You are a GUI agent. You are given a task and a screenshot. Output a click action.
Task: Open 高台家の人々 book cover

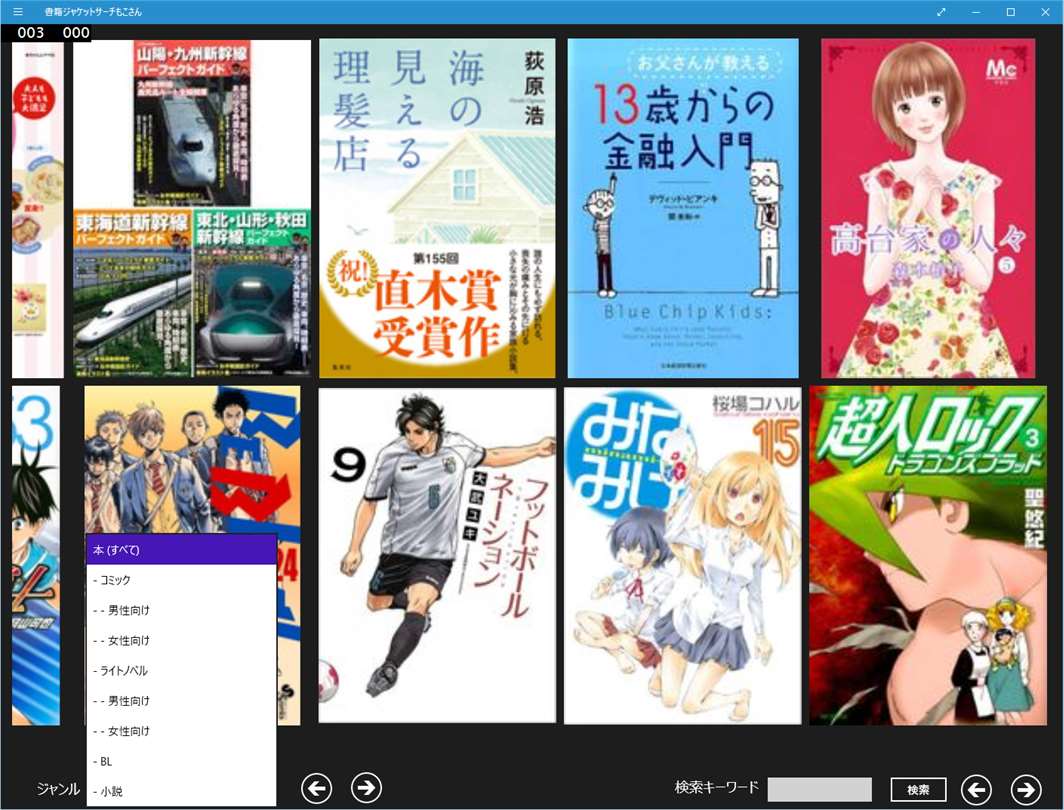928,208
